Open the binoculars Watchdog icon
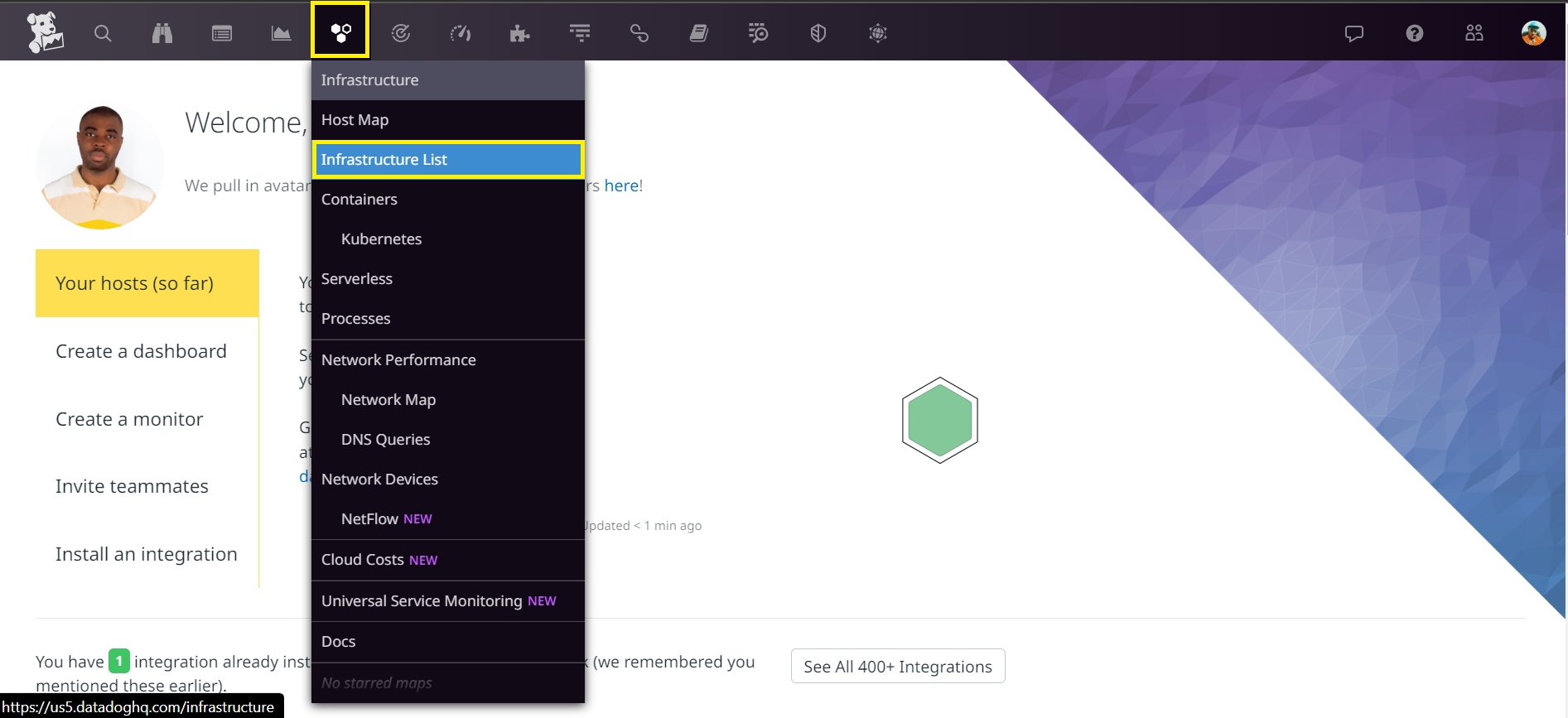 (162, 33)
